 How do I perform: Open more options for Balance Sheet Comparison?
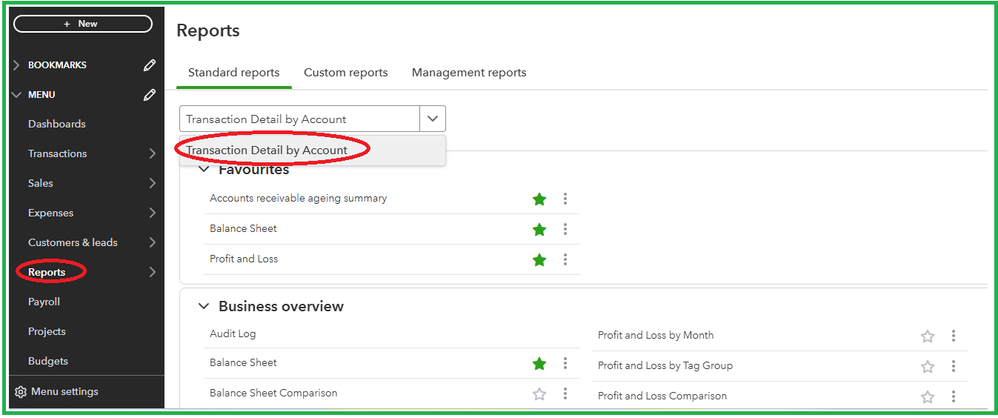coord(565,394)
